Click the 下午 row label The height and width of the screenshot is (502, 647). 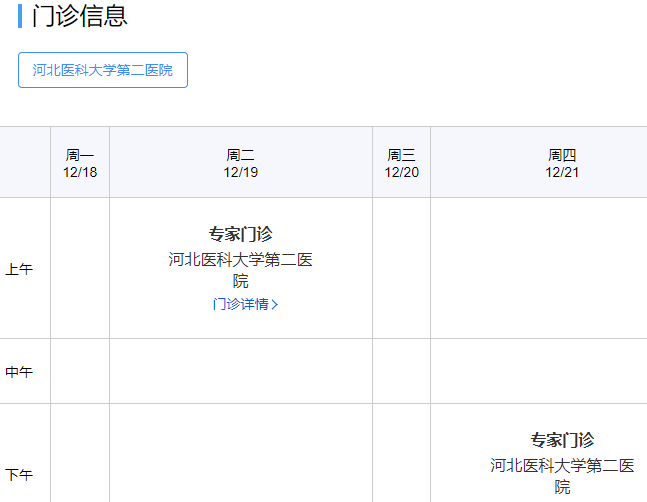coord(19,474)
